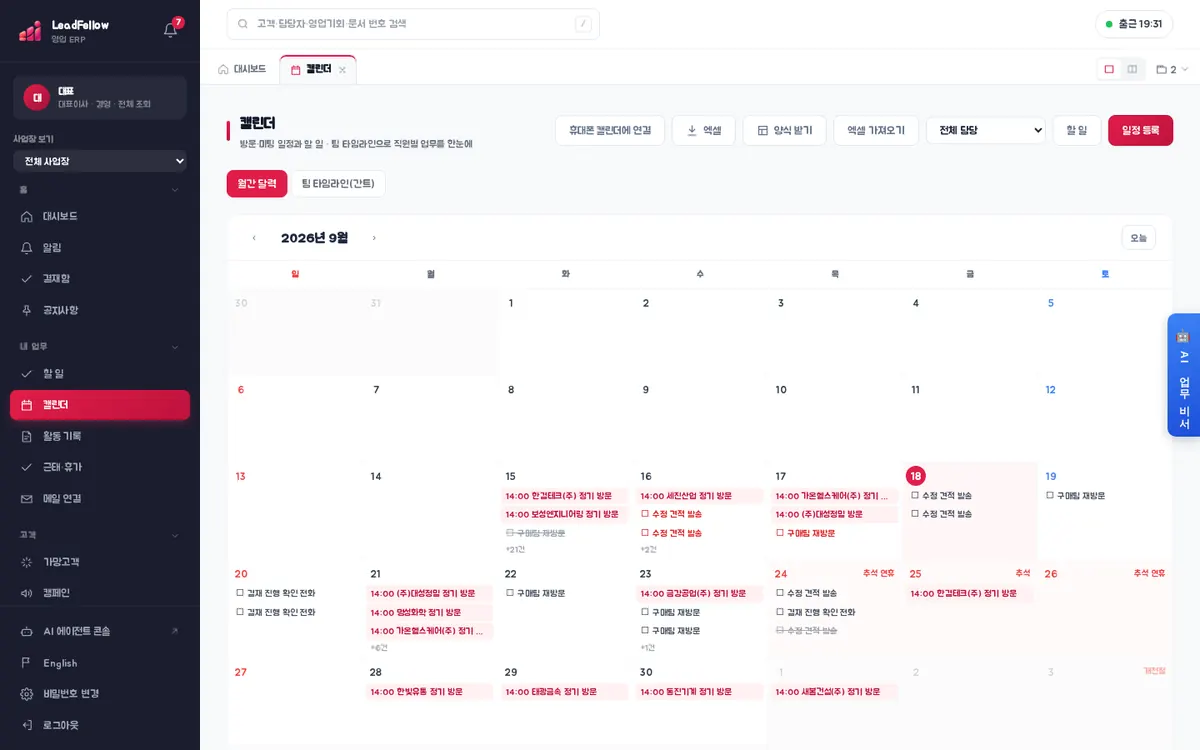Click the 오늘 button

pyautogui.click(x=1138, y=238)
